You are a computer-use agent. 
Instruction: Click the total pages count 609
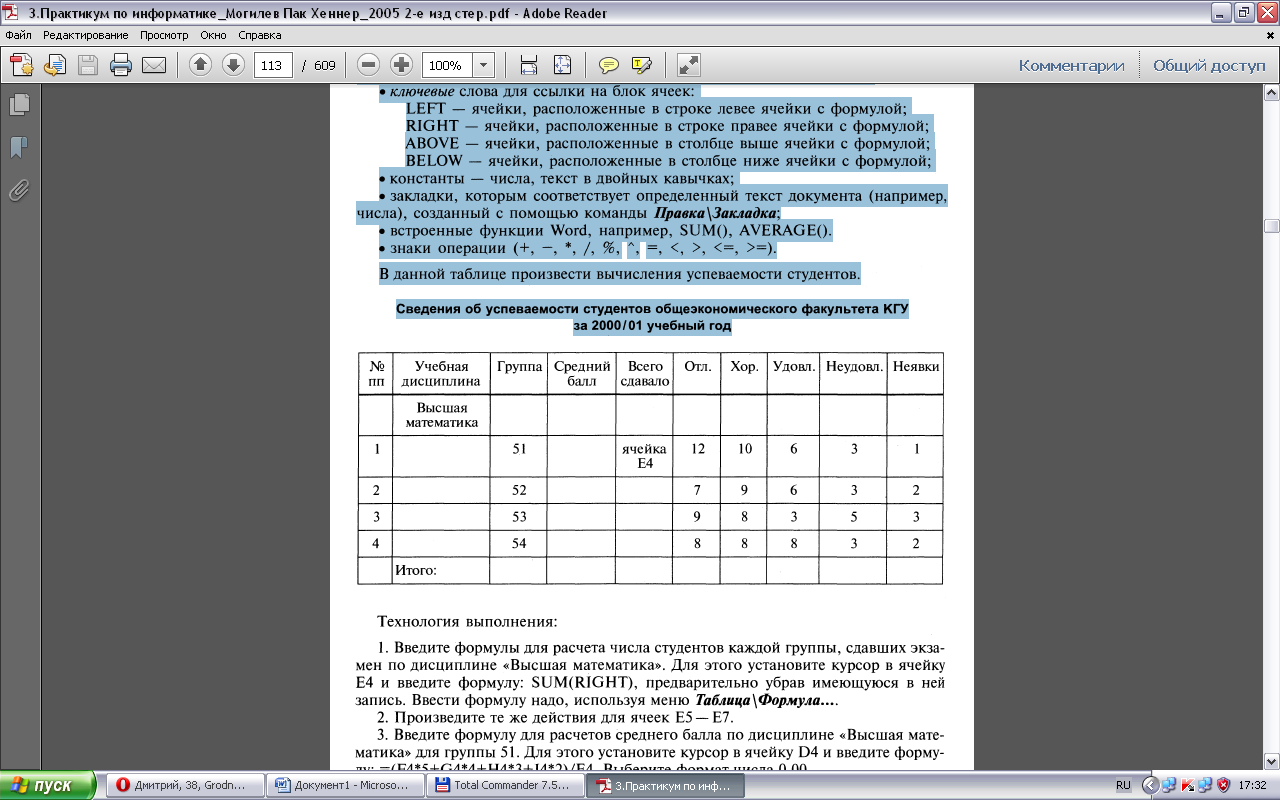click(325, 66)
